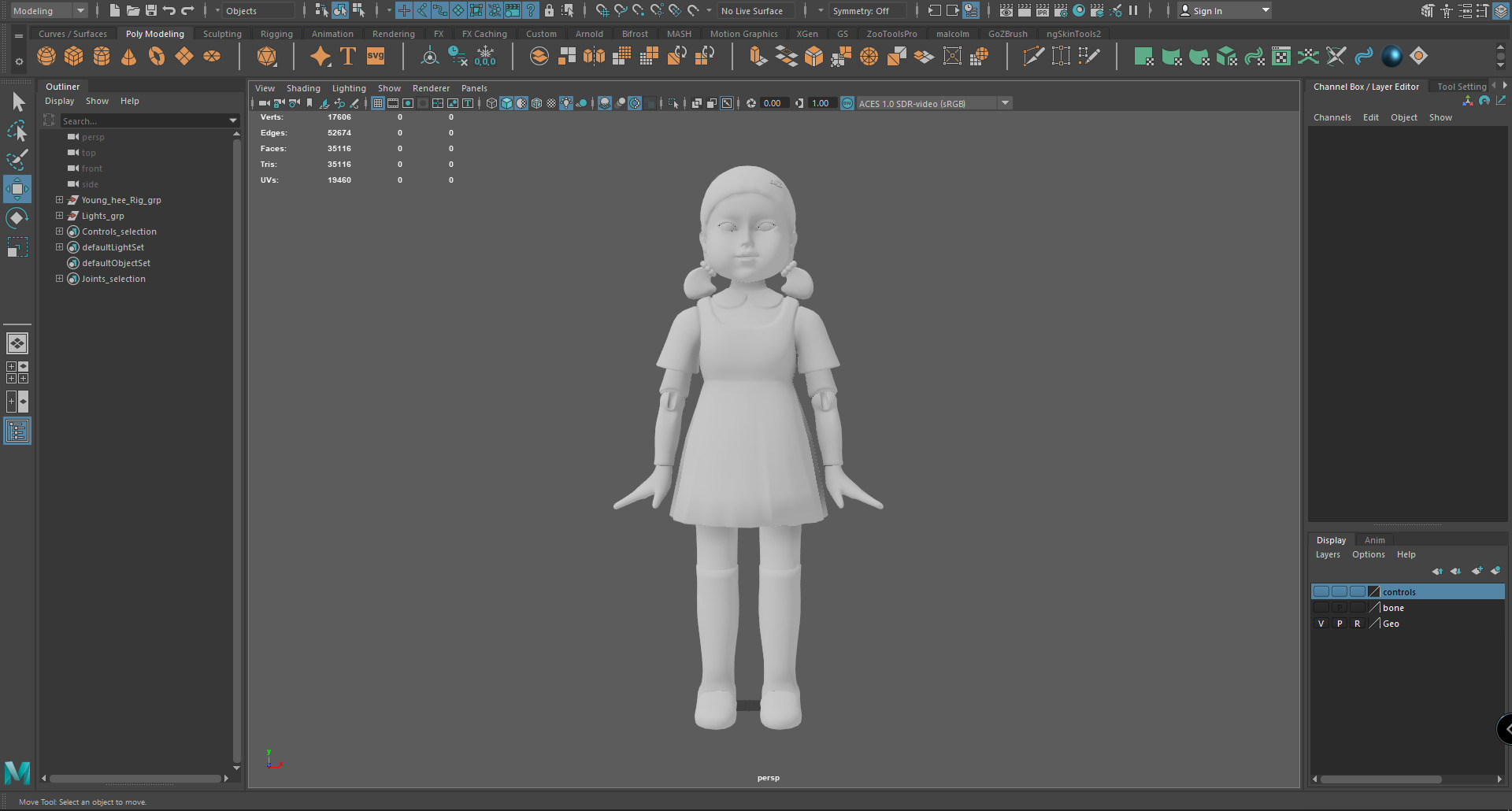Click the Undo arrow icon

pos(169,10)
